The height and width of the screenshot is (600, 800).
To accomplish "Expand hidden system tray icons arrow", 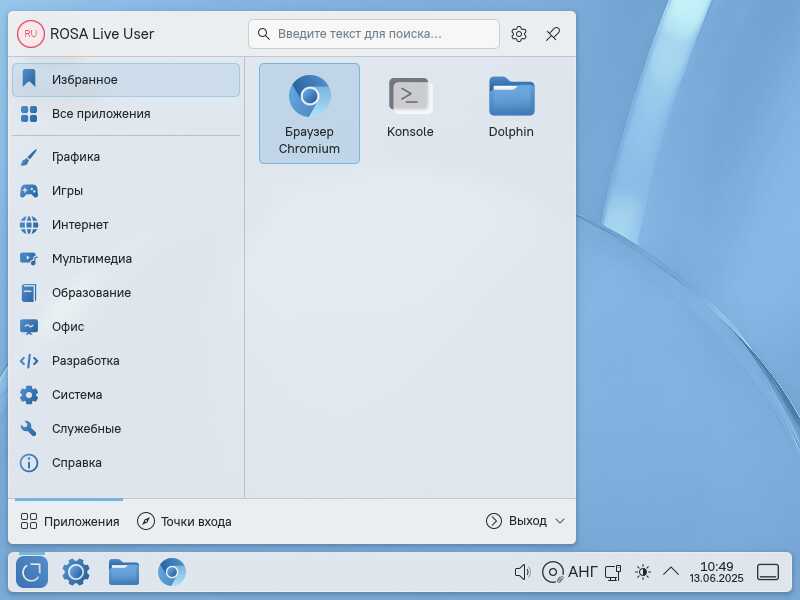I will point(671,571).
